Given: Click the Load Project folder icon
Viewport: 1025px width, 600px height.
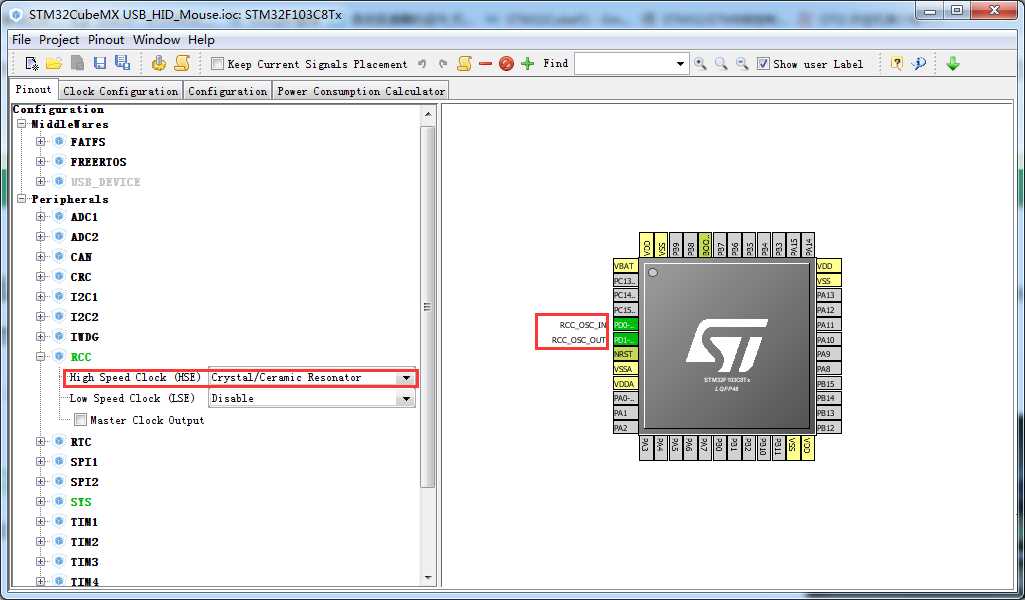Looking at the screenshot, I should tap(54, 63).
